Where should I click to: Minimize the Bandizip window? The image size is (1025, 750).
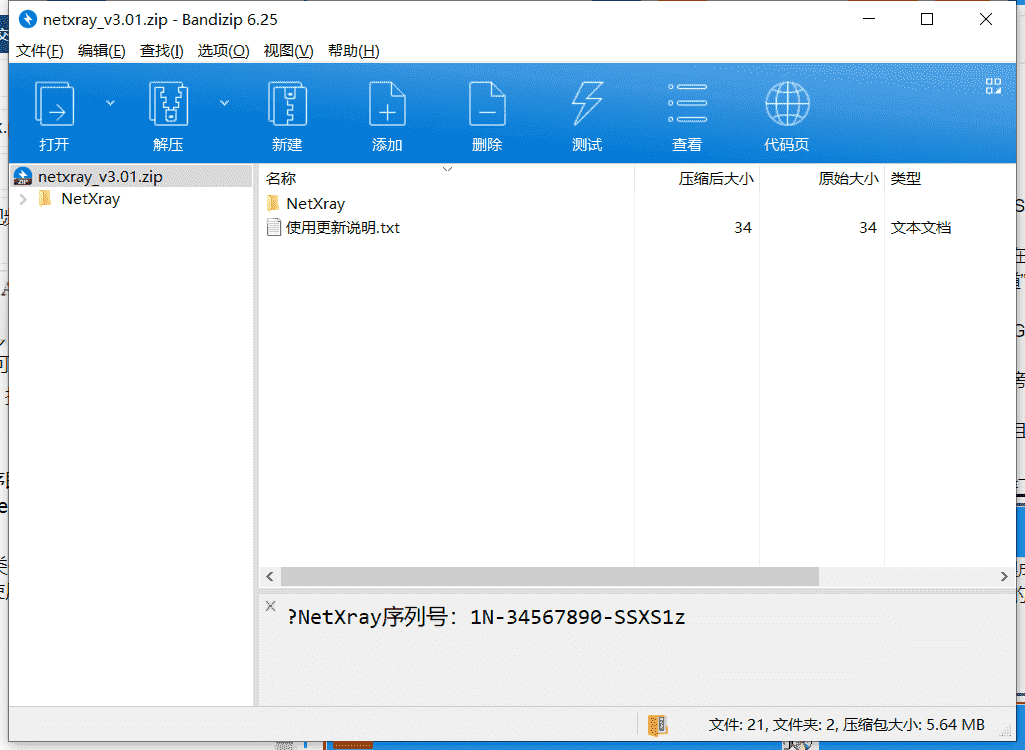click(869, 19)
